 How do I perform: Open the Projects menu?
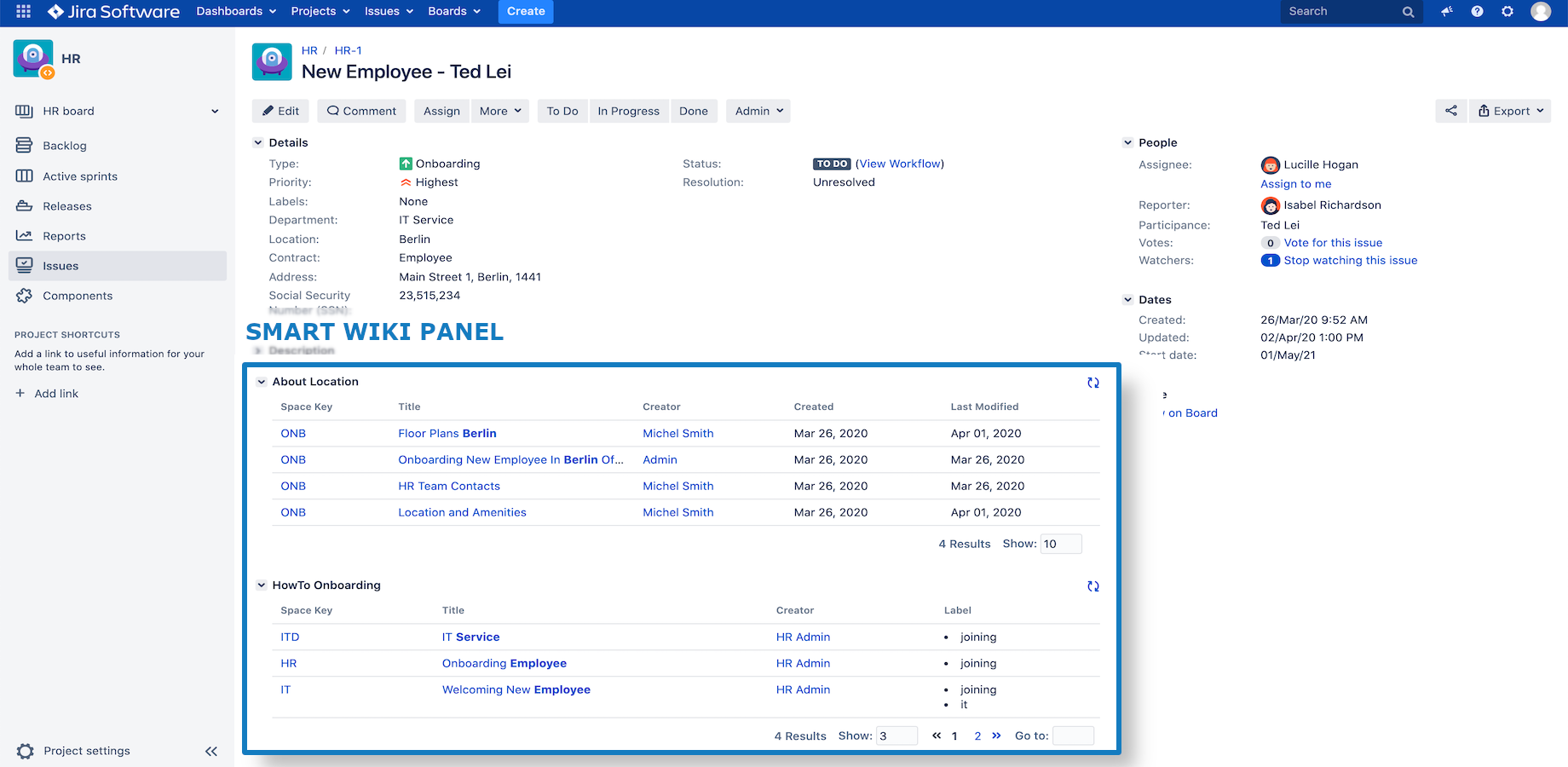[x=320, y=12]
